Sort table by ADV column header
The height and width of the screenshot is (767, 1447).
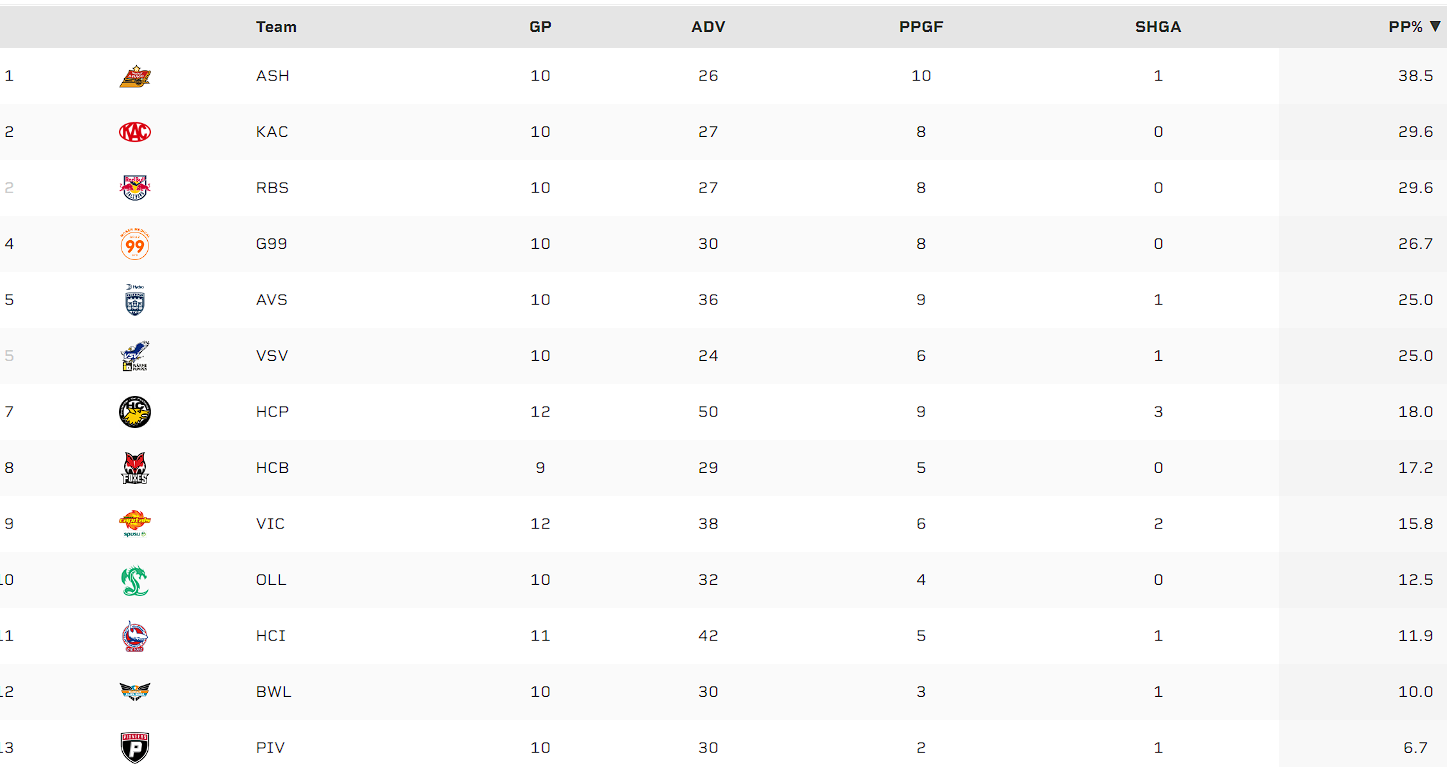[x=708, y=27]
